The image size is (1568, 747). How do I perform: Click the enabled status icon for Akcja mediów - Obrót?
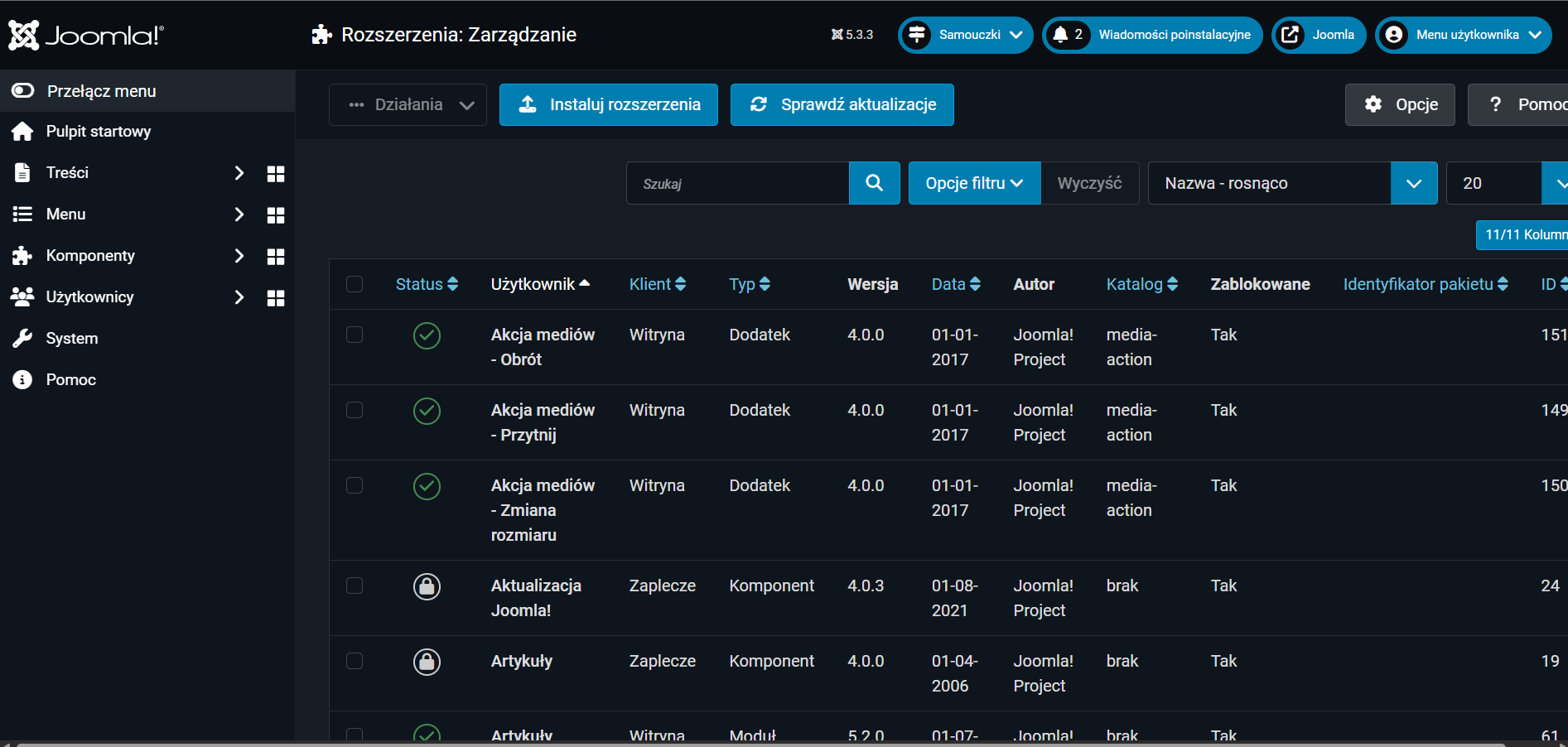427,335
